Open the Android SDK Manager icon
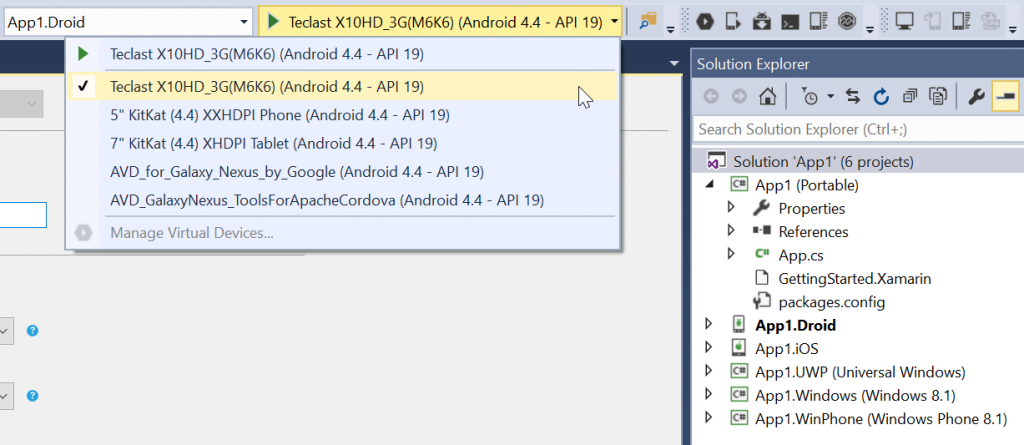 pos(761,22)
